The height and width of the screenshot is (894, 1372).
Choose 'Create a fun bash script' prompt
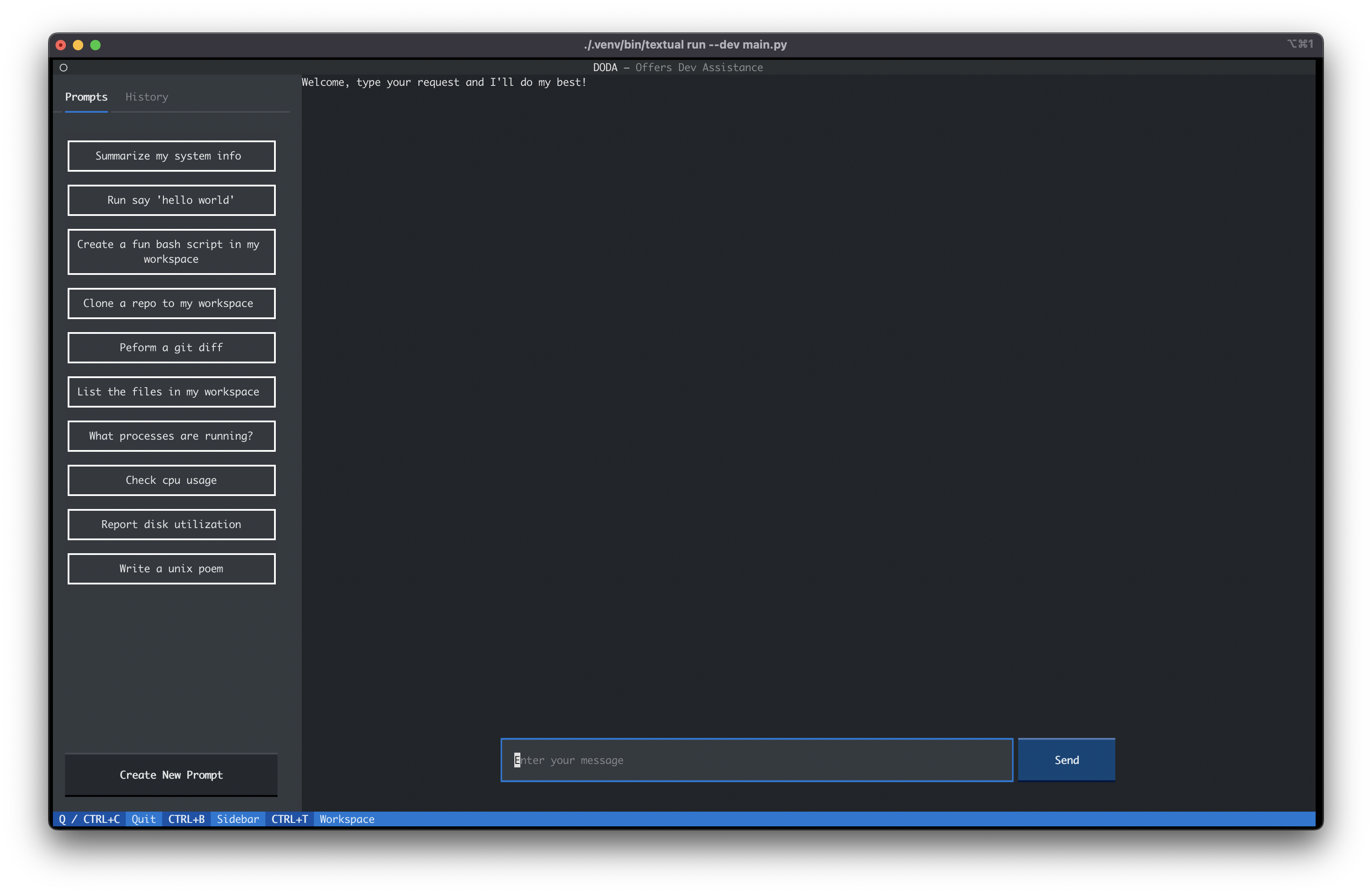pos(171,251)
